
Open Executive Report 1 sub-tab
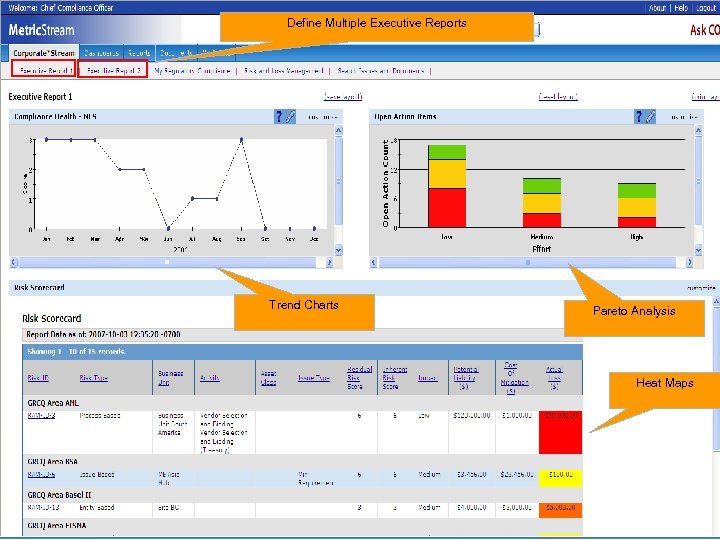coord(46,71)
